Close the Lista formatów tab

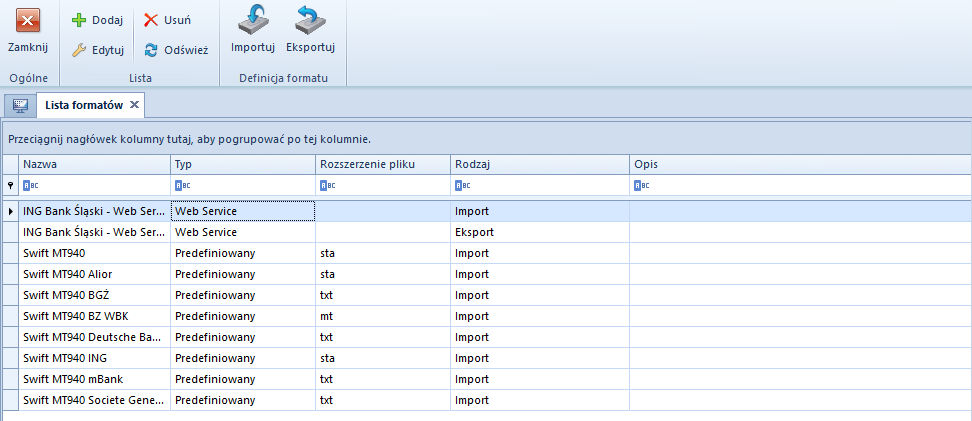(134, 105)
